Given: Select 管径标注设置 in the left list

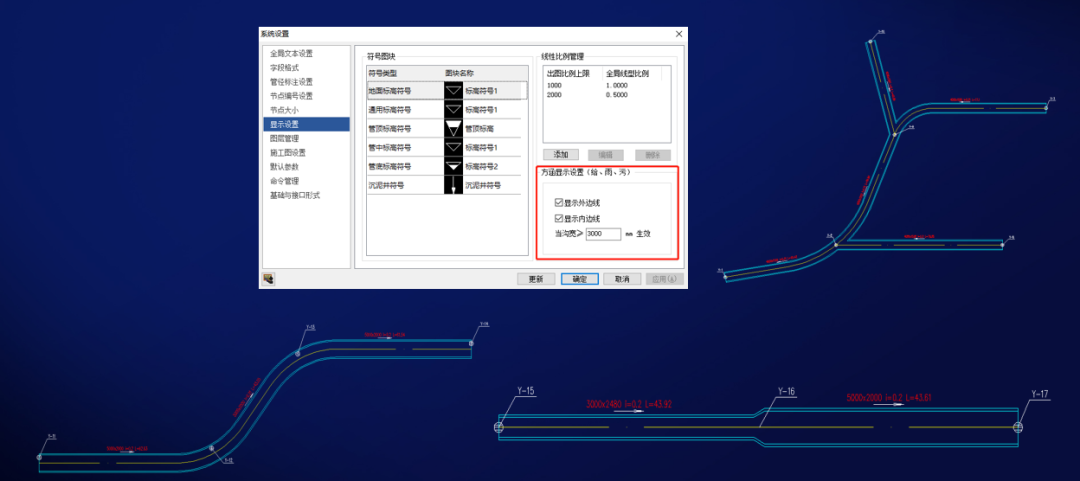Looking at the screenshot, I should coord(291,82).
